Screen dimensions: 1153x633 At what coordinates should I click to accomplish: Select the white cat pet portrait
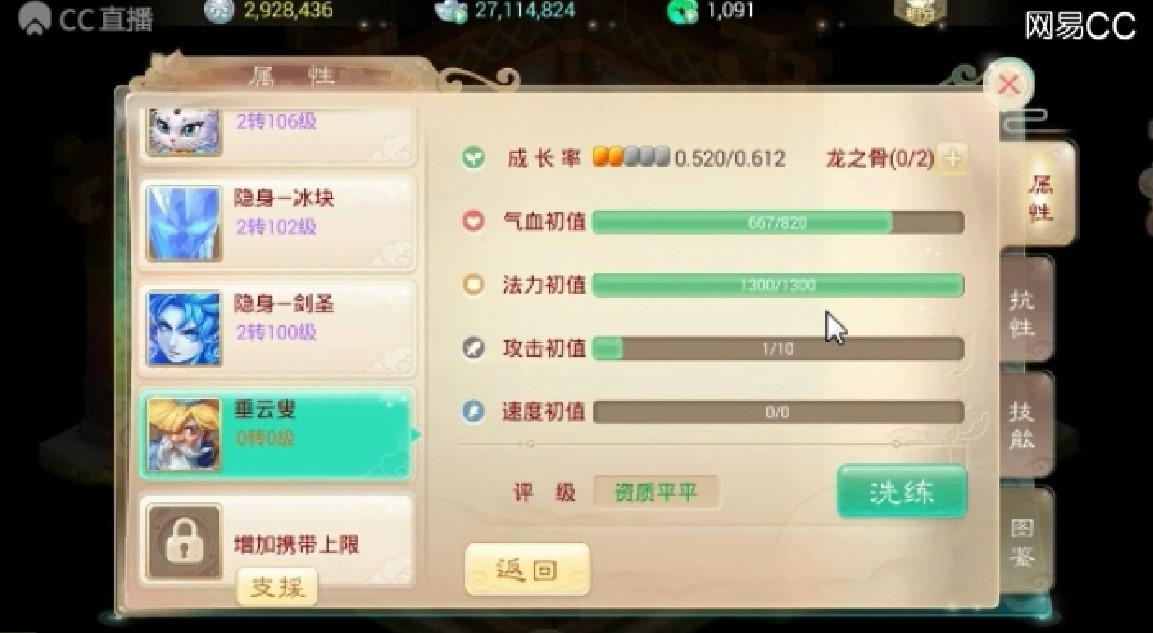click(184, 132)
